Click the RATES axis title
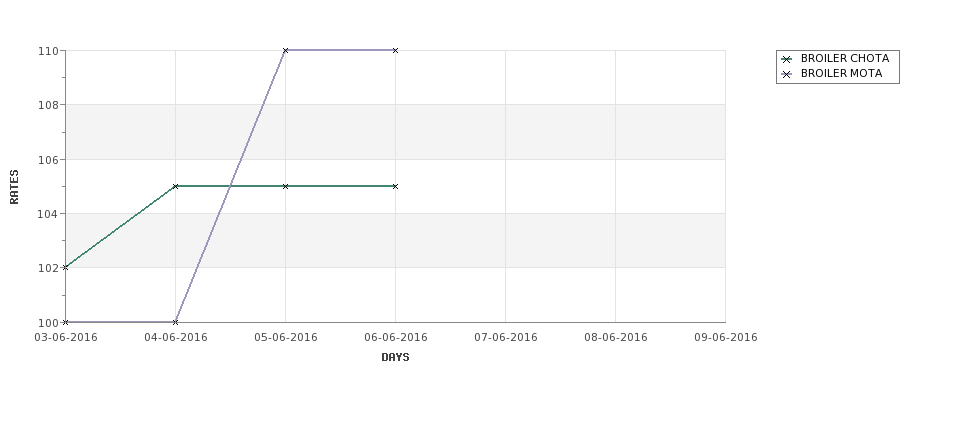The image size is (975, 429). pos(14,187)
